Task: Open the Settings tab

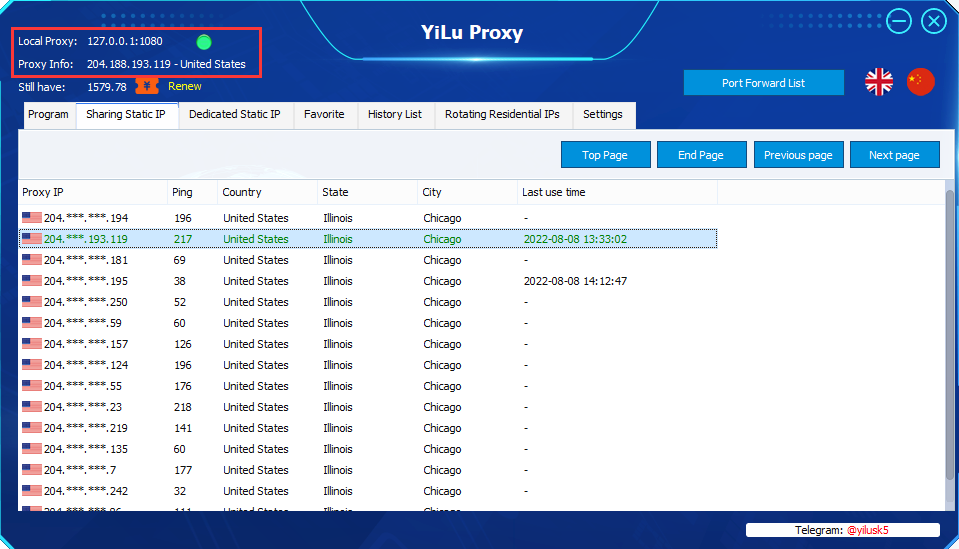Action: 602,115
